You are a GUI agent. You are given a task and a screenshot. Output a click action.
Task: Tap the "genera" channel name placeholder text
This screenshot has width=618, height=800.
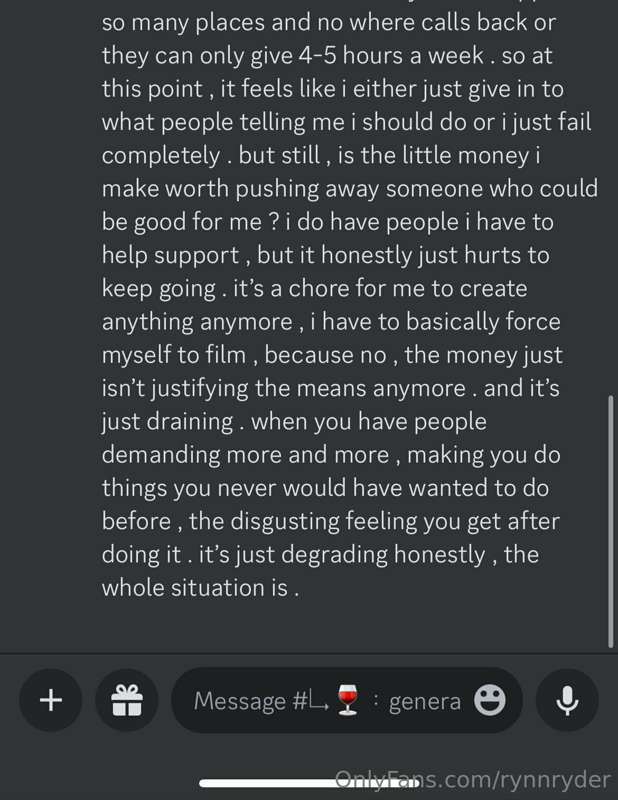coord(425,701)
